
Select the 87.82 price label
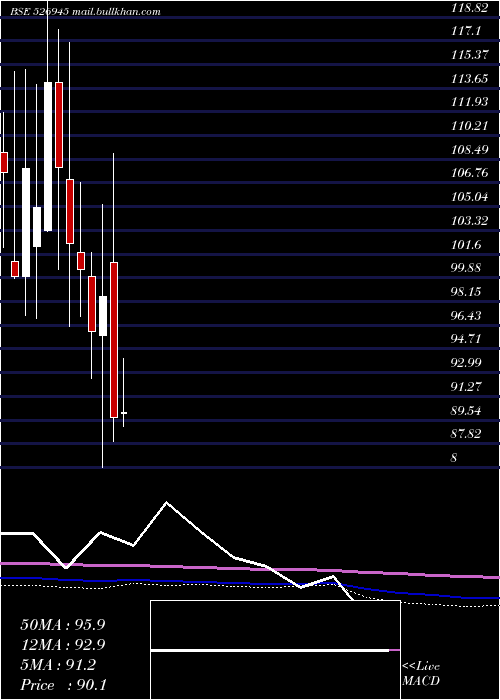pos(466,433)
